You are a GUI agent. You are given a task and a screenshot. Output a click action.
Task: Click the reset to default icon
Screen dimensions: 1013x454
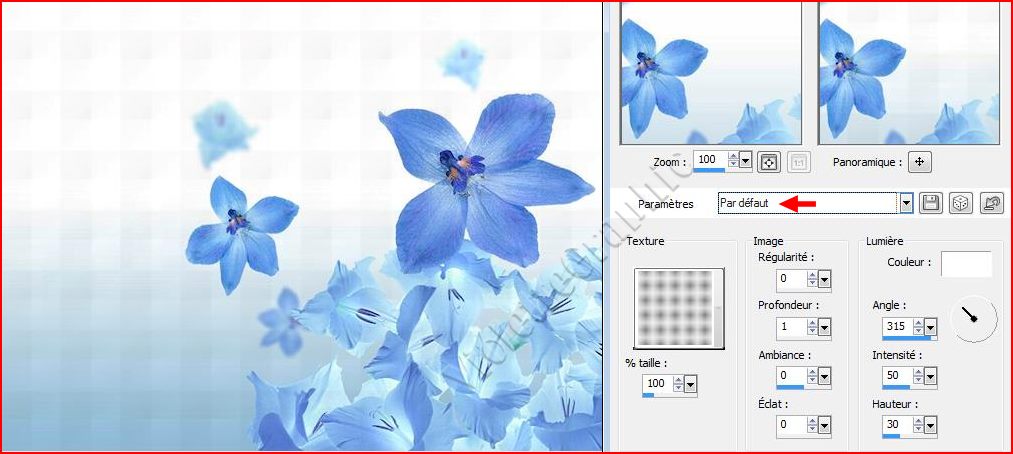(x=991, y=203)
